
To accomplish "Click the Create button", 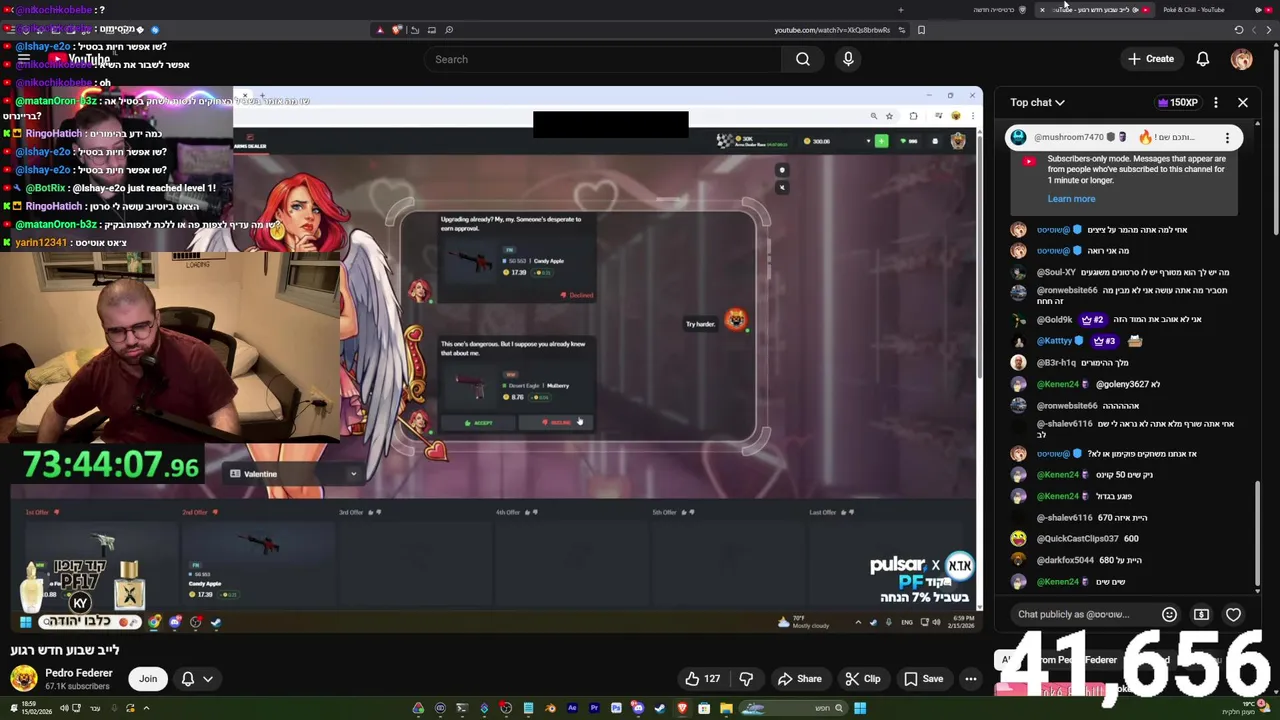I will 1151,59.
